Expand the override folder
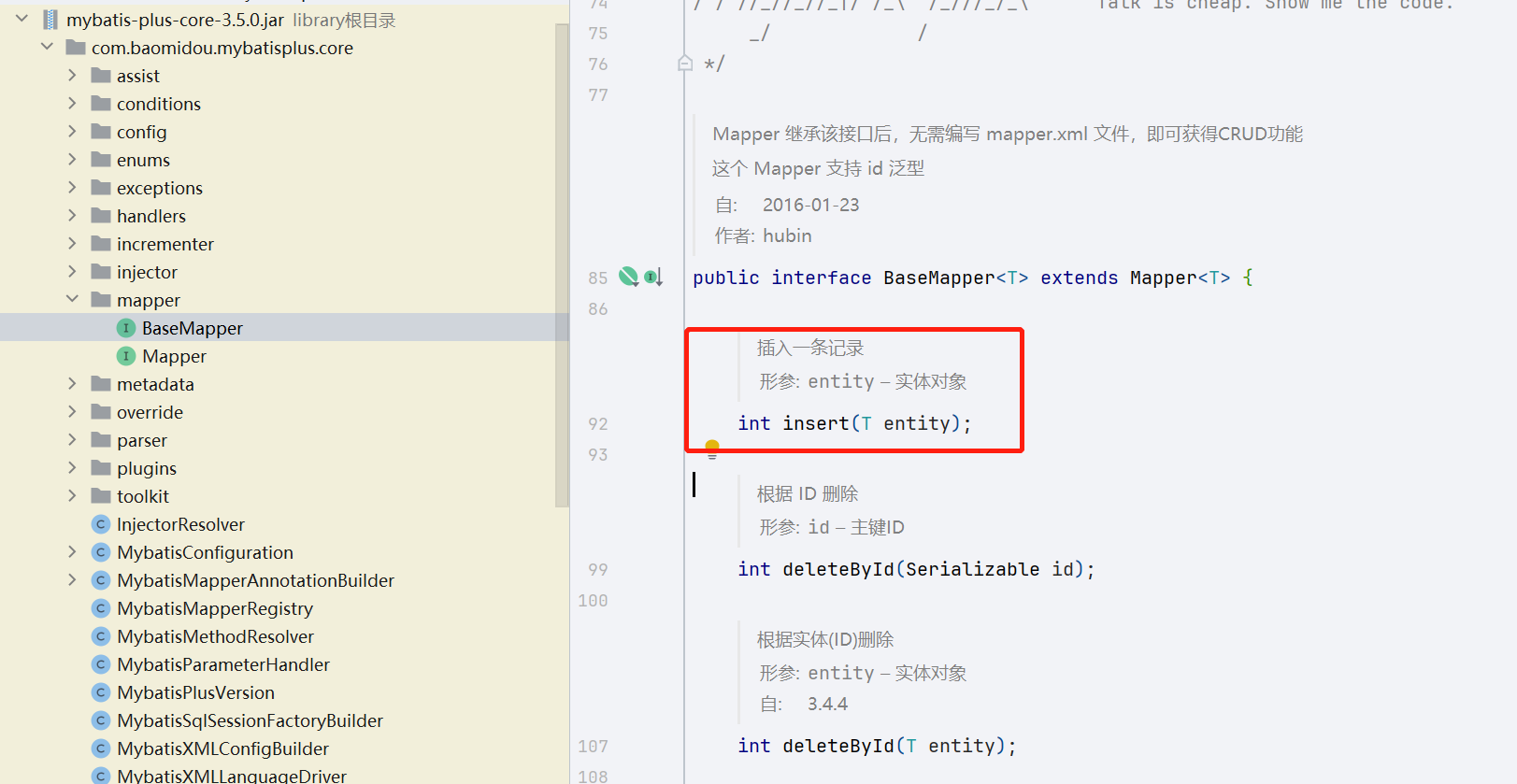This screenshot has width=1517, height=784. [x=72, y=411]
